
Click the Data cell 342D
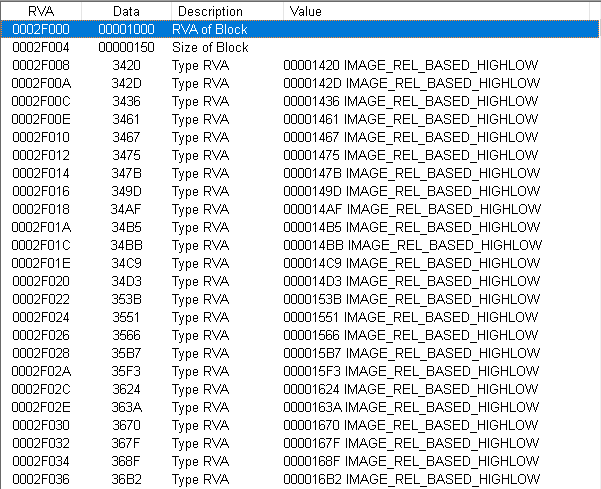(126, 84)
